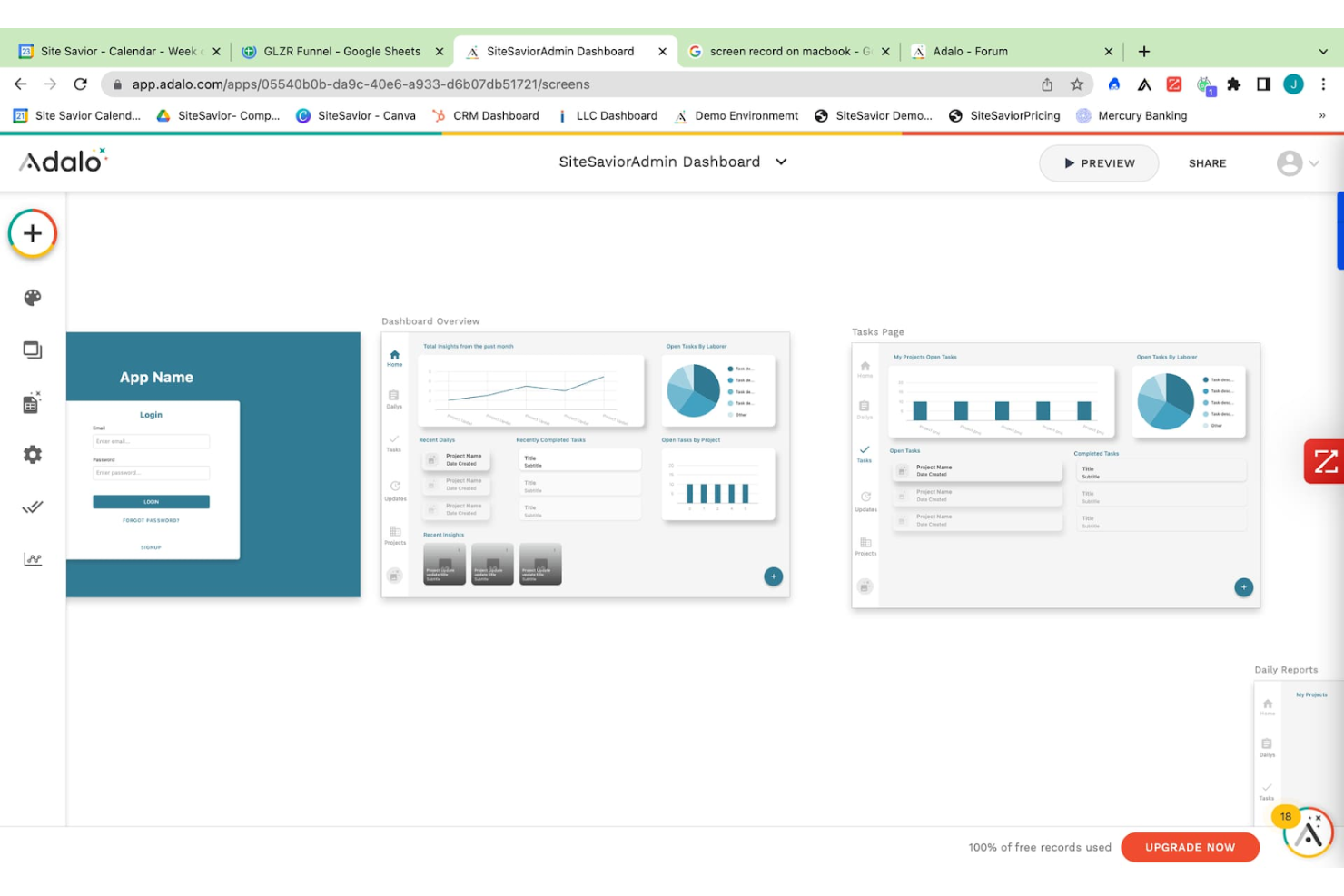Open the Screens panel icon

pyautogui.click(x=32, y=350)
